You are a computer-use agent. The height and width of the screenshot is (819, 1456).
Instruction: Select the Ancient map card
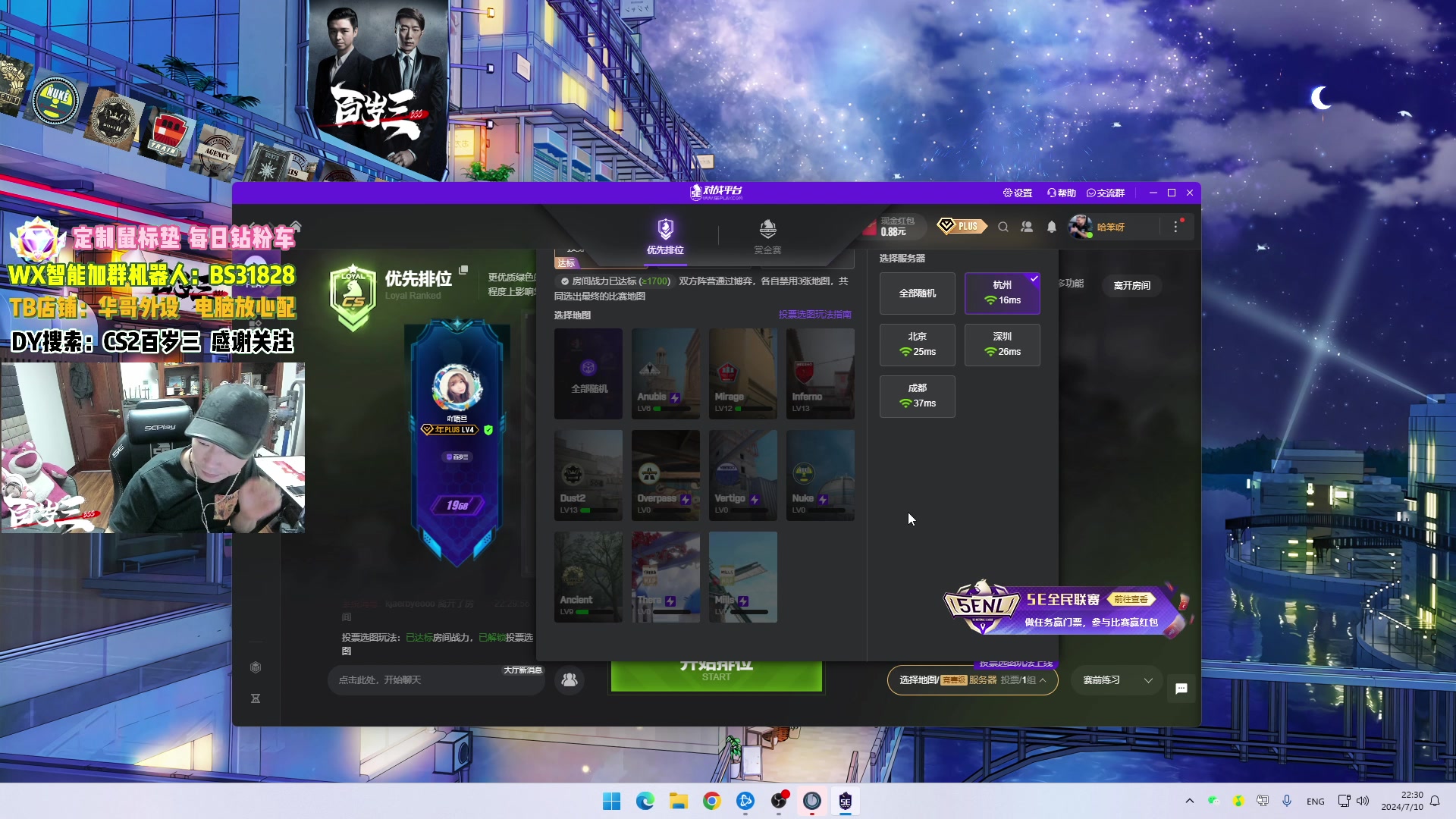[x=588, y=577]
